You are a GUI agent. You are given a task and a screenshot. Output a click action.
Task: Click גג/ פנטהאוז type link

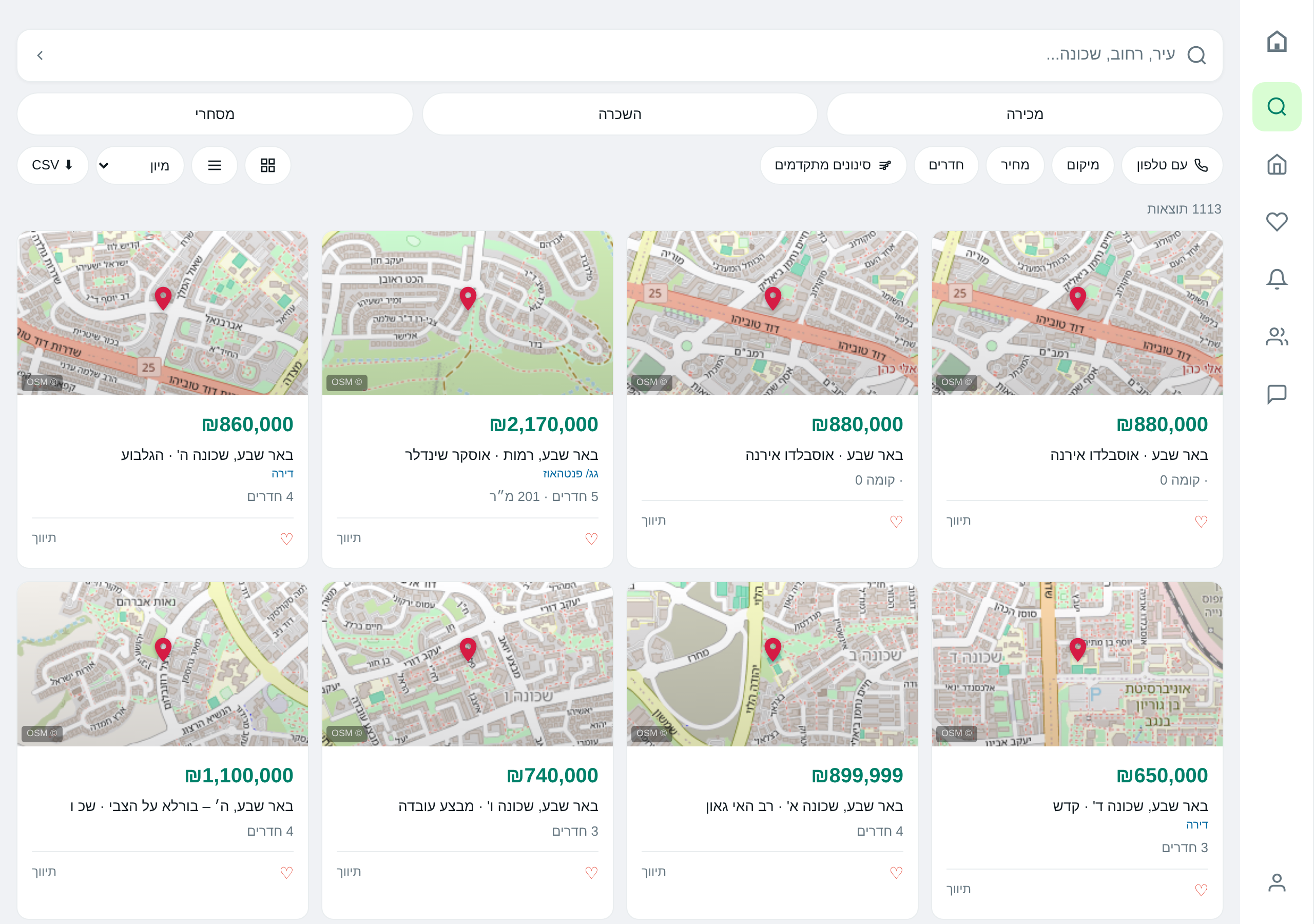coord(570,473)
